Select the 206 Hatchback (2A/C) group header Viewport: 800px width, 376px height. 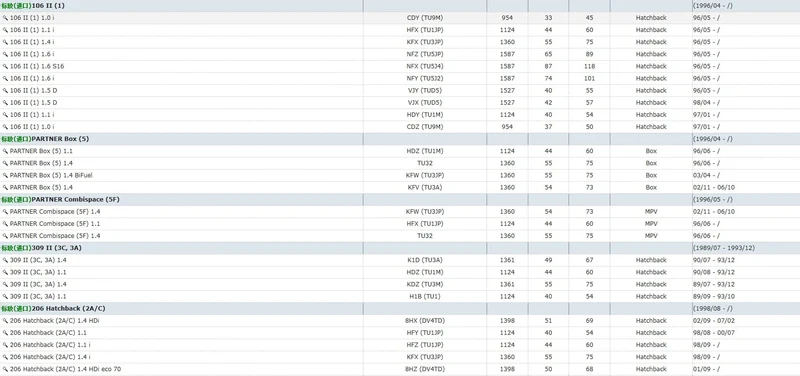pos(54,309)
